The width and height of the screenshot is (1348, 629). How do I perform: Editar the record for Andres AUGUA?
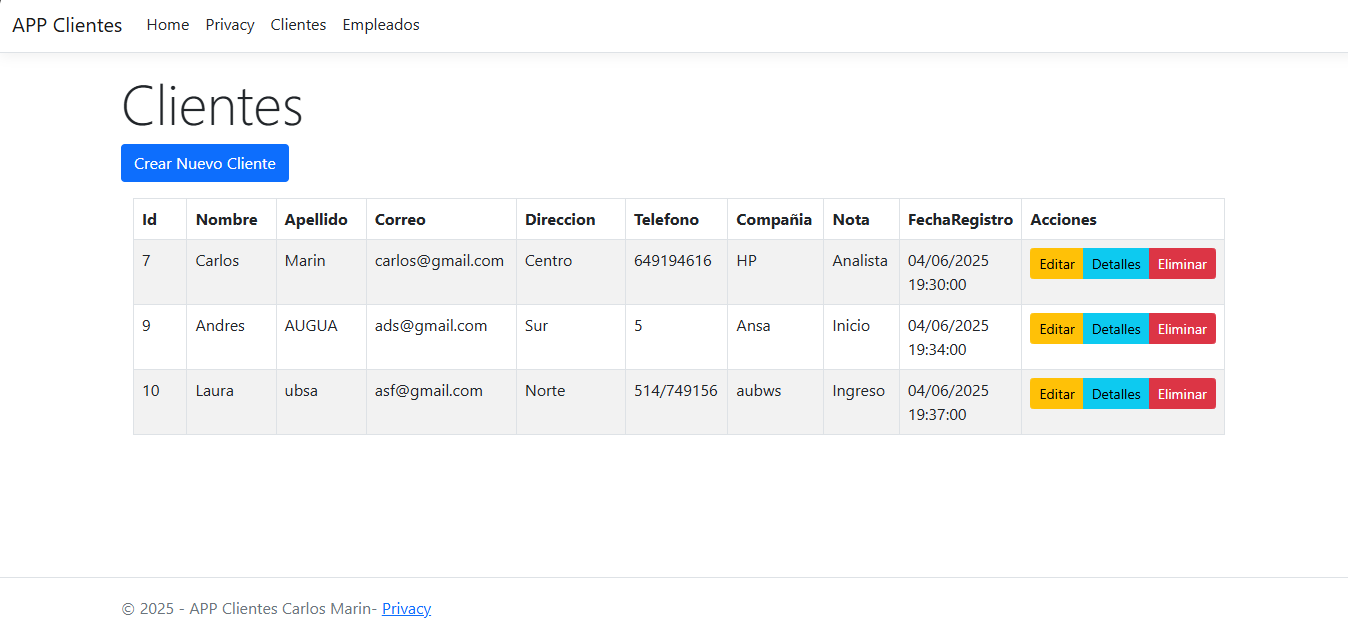click(x=1056, y=328)
